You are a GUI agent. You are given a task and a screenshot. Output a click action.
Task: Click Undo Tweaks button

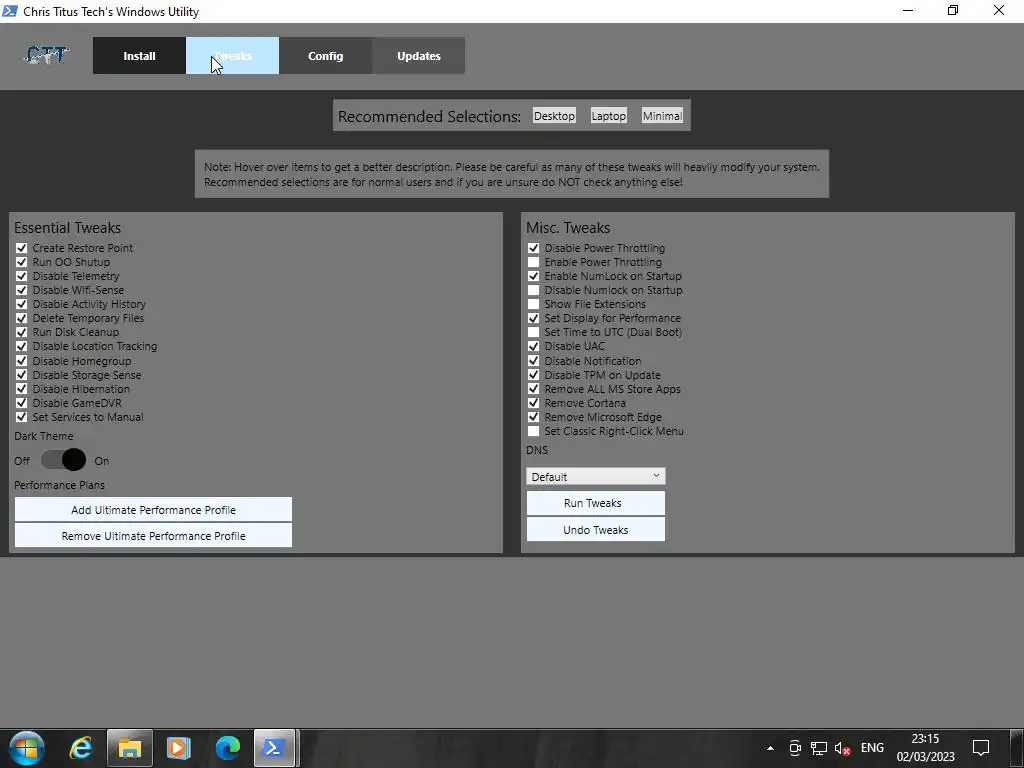[x=596, y=530]
